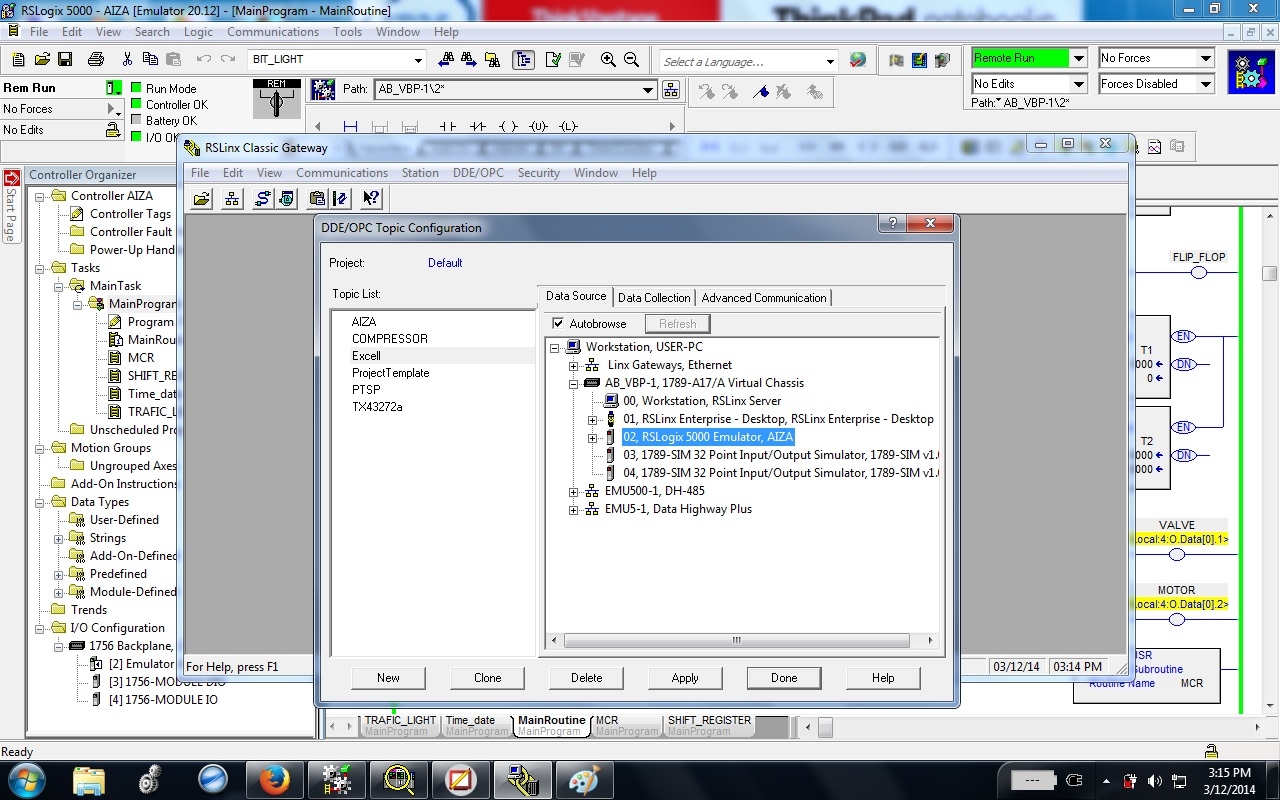Click RSLinx Driver Diagnostics toolbar icon
The image size is (1280, 800).
click(286, 198)
